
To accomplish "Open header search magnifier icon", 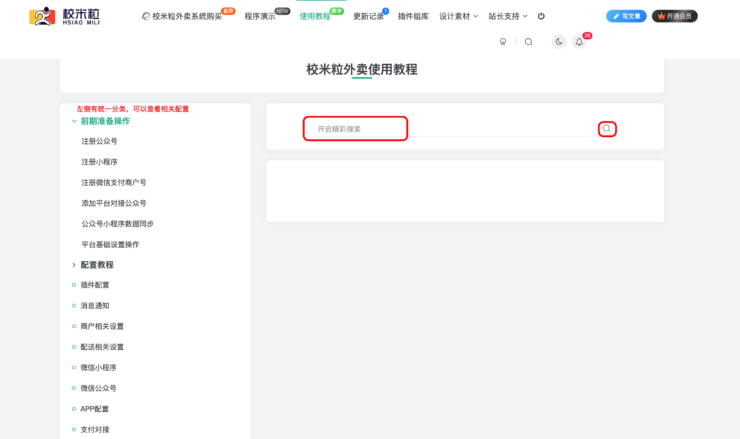I will click(528, 42).
